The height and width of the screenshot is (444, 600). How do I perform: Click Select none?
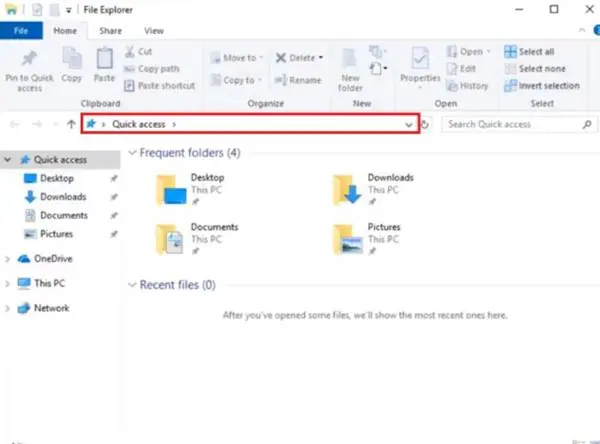(535, 69)
